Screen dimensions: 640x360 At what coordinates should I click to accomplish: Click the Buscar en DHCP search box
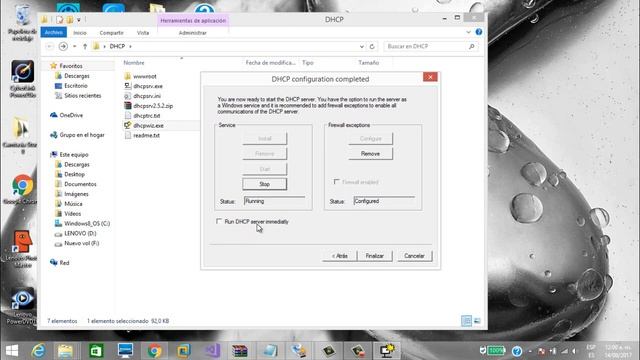425,47
